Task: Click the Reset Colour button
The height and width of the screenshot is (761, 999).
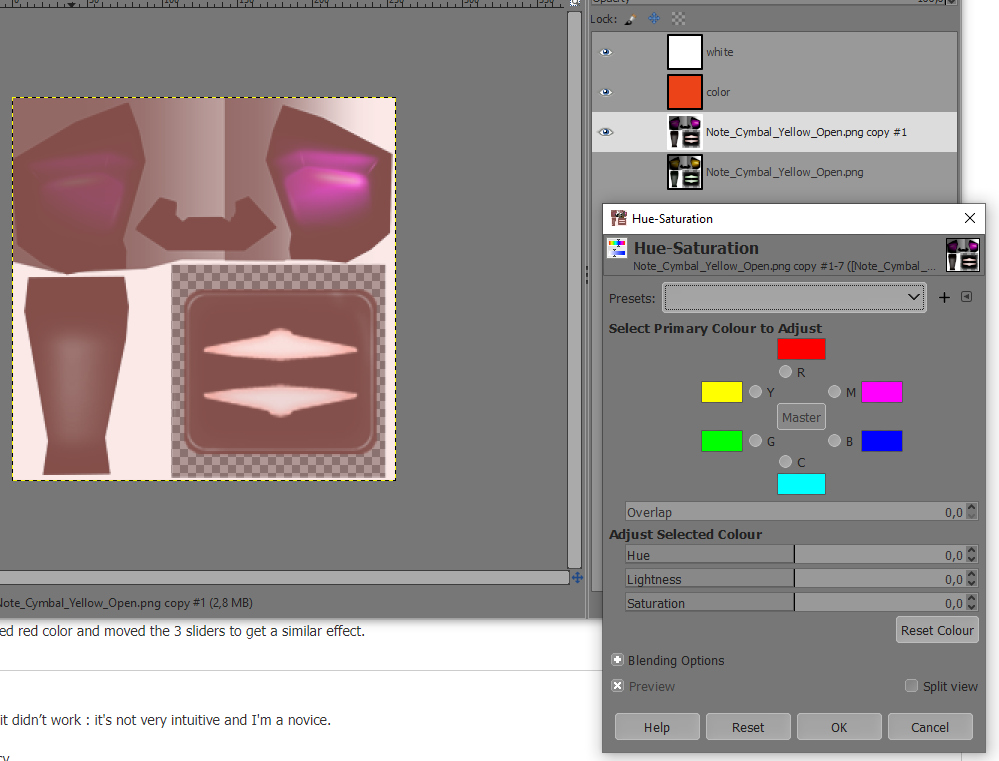Action: [937, 631]
